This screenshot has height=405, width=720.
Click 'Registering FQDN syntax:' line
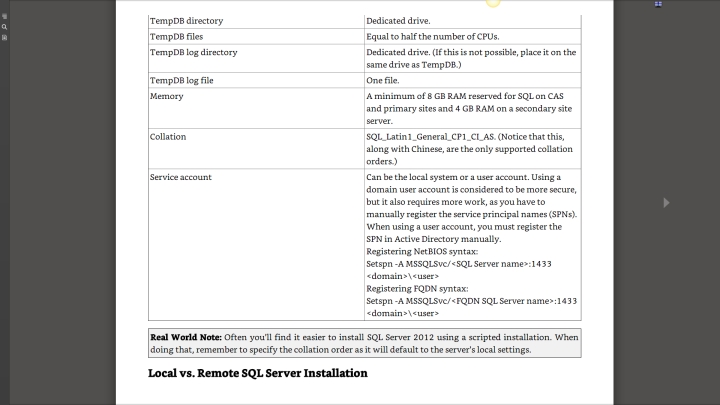point(417,287)
